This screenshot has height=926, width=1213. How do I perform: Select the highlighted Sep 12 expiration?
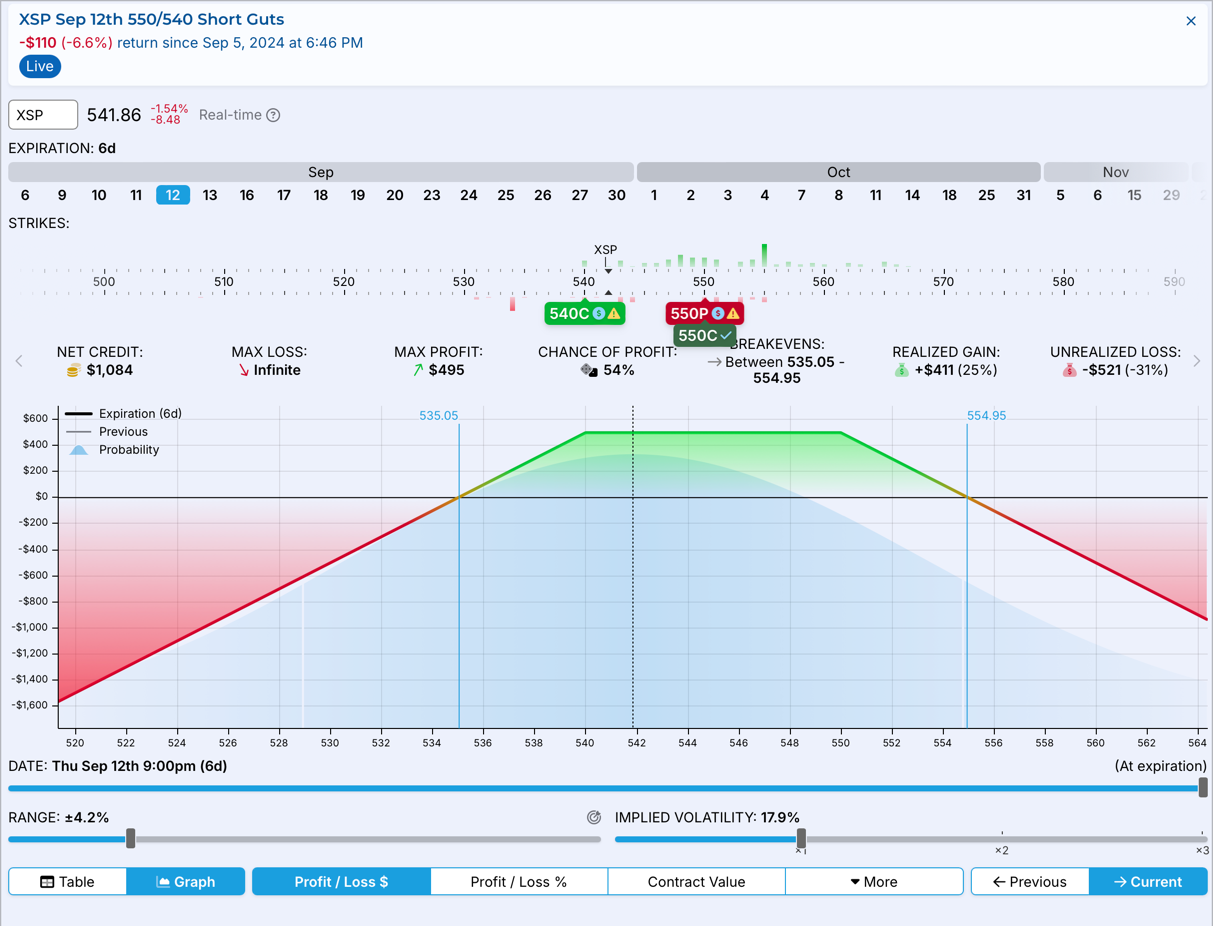point(173,195)
